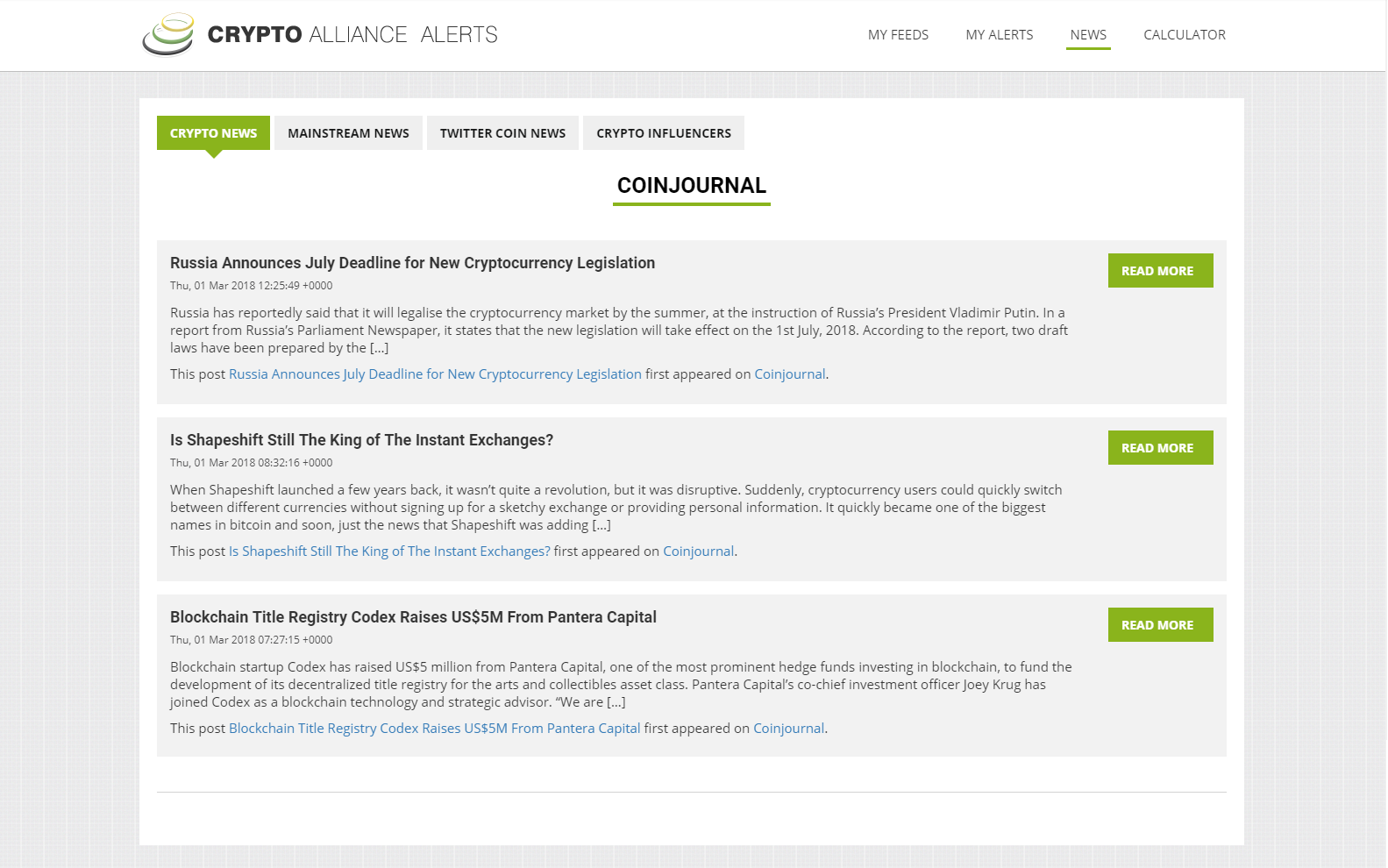Click summary starting 'Russia has reportedly said'
The width and height of the screenshot is (1388, 868).
(619, 331)
